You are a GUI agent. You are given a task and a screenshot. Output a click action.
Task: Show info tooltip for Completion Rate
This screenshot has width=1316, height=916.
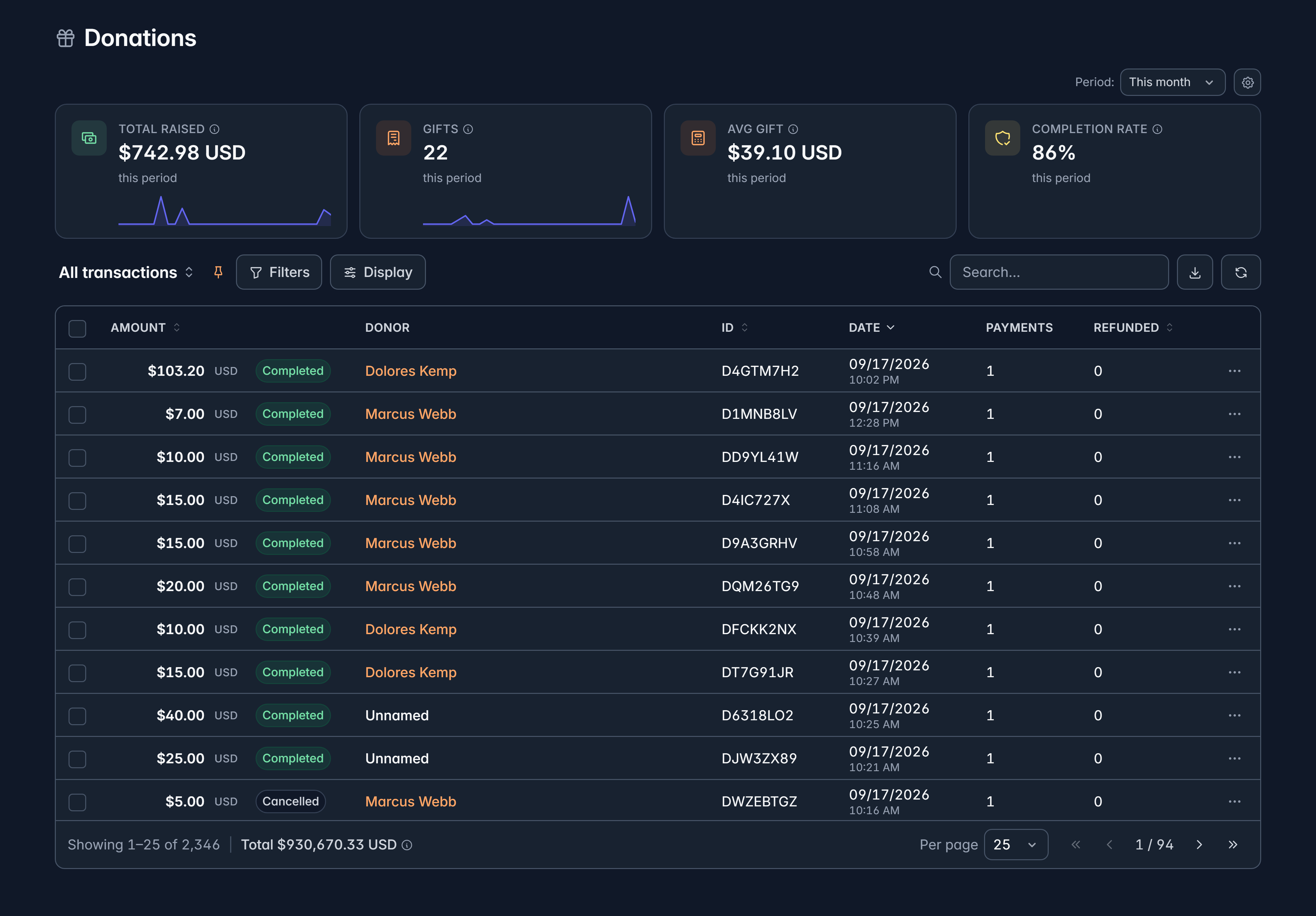(x=1157, y=130)
